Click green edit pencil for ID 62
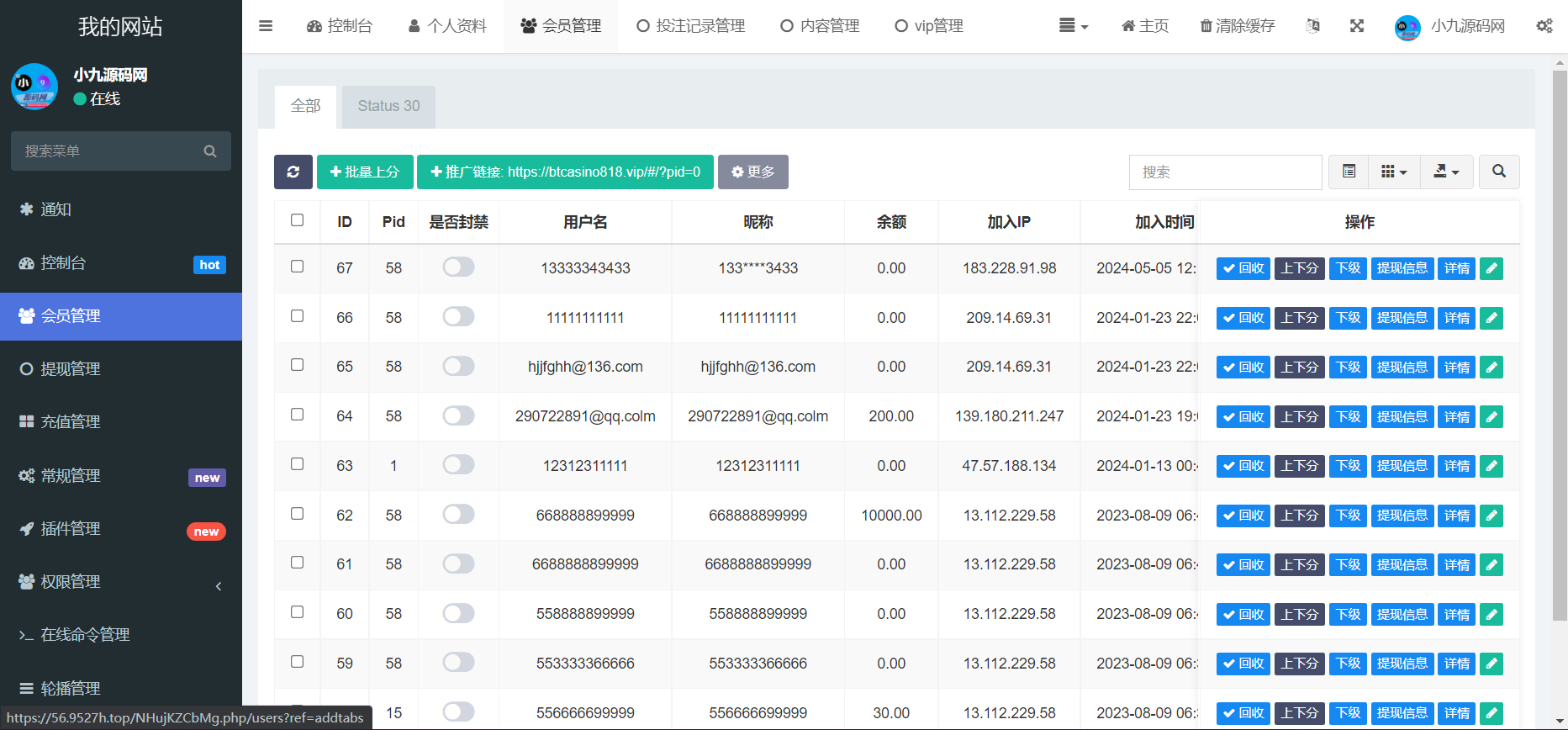This screenshot has height=730, width=1568. [x=1491, y=516]
